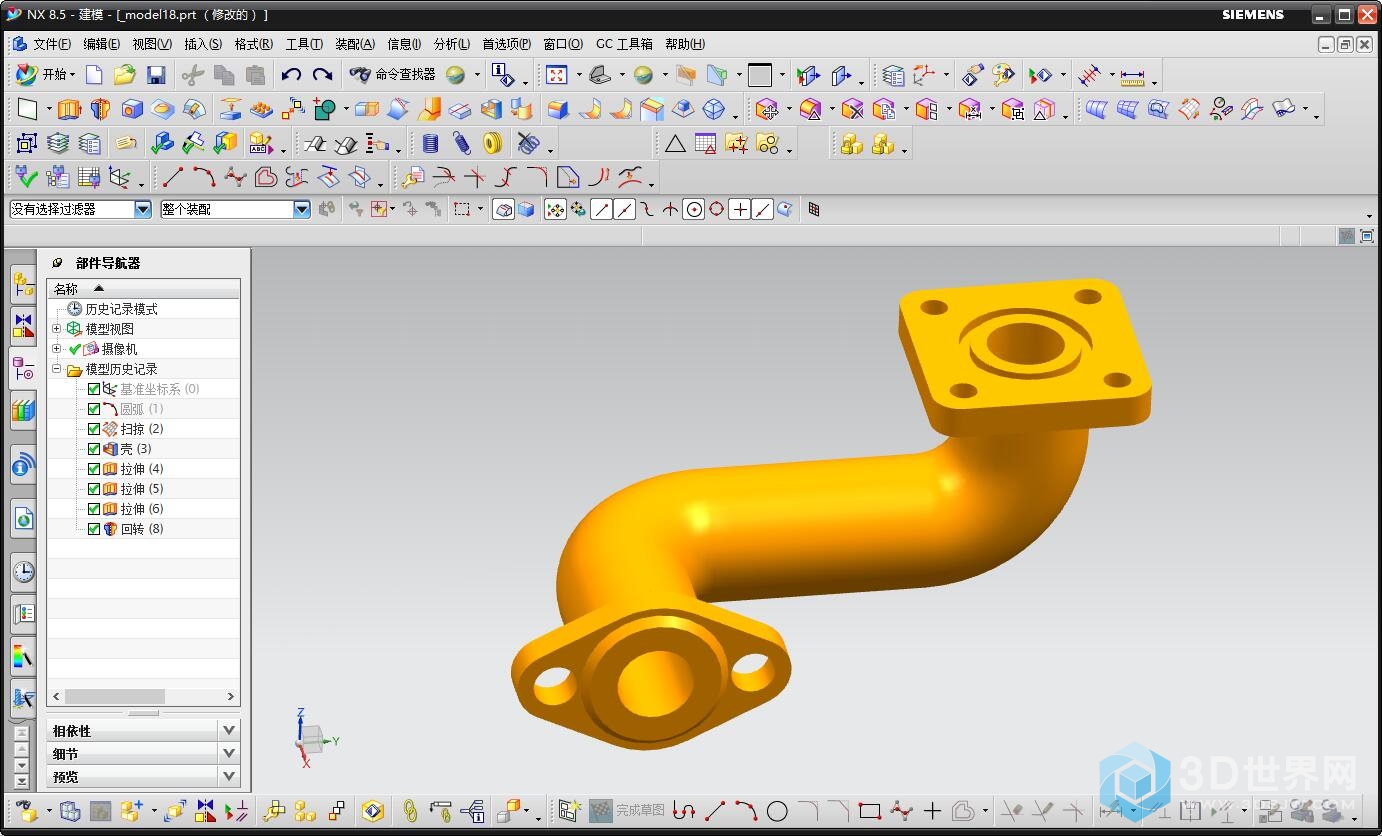Expand the 模型视图 tree node
Viewport: 1382px width, 836px height.
pos(57,329)
